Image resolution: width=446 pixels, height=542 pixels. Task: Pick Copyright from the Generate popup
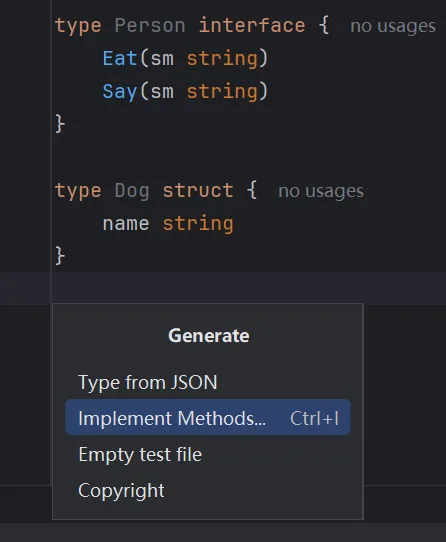click(x=208, y=490)
